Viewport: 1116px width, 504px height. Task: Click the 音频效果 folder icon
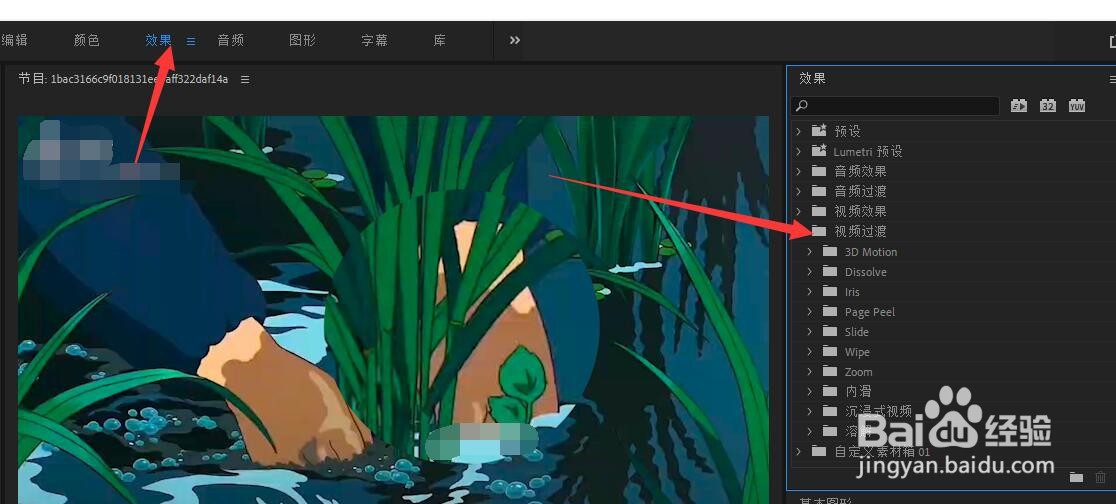pyautogui.click(x=819, y=171)
